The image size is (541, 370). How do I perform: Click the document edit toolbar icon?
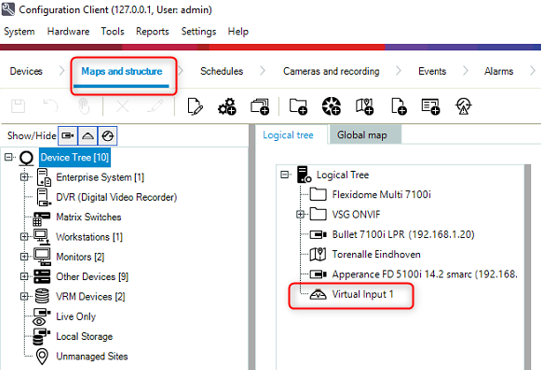pyautogui.click(x=195, y=106)
